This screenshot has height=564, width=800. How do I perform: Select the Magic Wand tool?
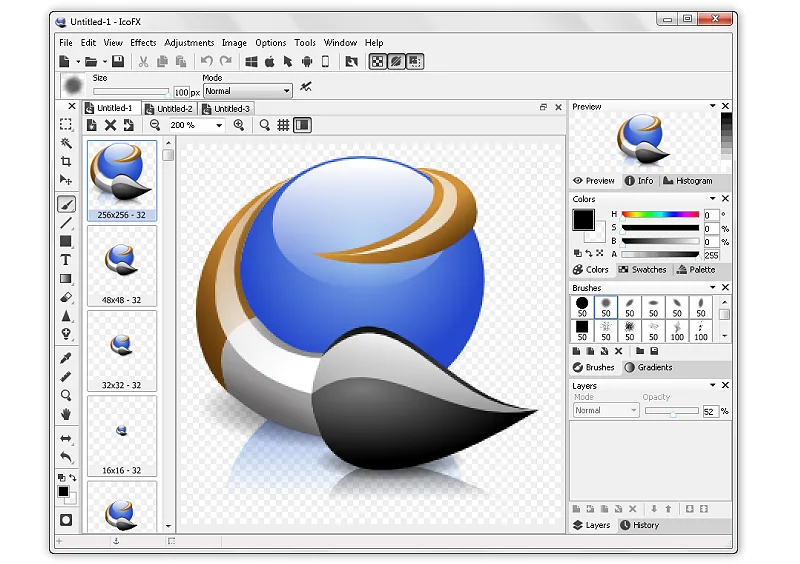click(x=66, y=143)
